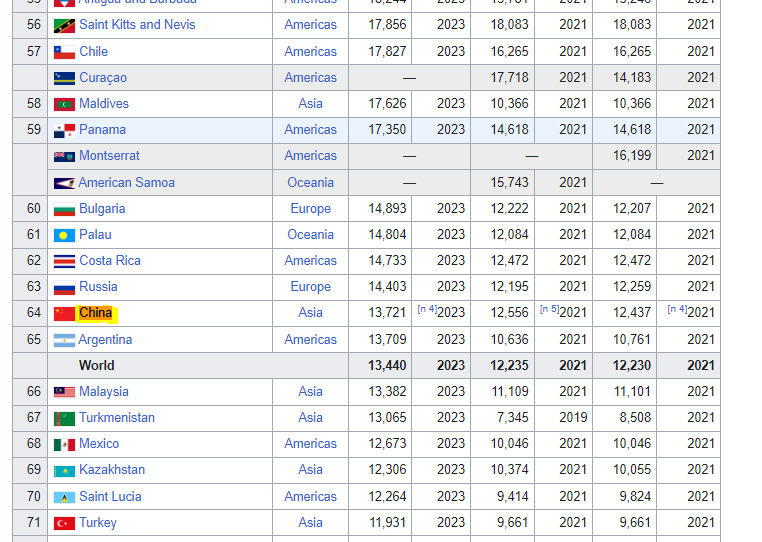This screenshot has height=542, width=762.
Task: Open the Europe region link in Russia row
Action: coord(310,287)
